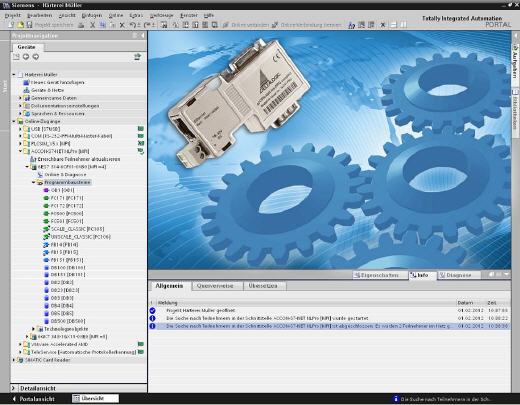
Task: Switch to the Diagnose tab
Action: [459, 275]
